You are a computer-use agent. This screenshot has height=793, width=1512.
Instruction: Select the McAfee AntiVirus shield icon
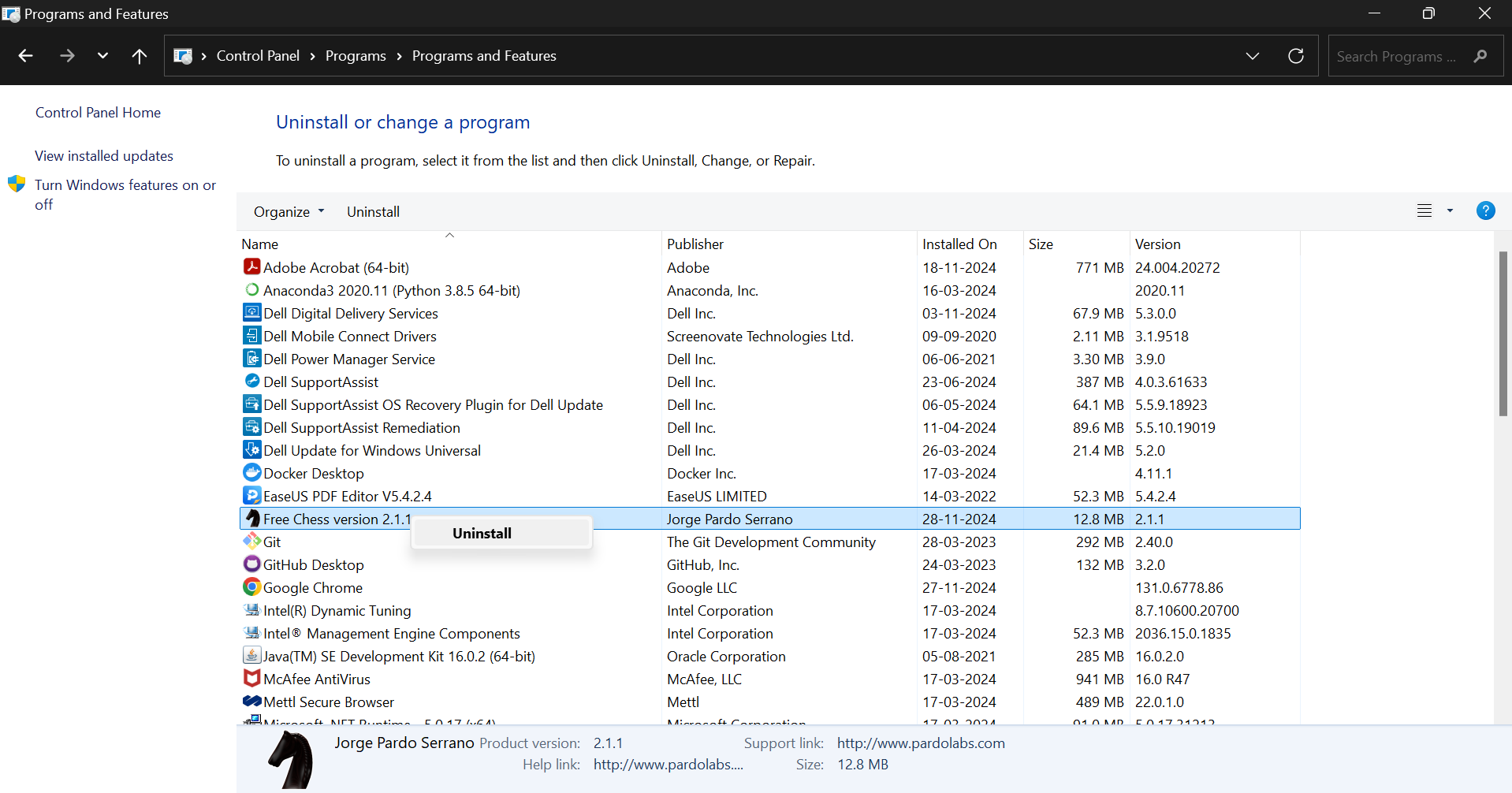click(x=251, y=679)
